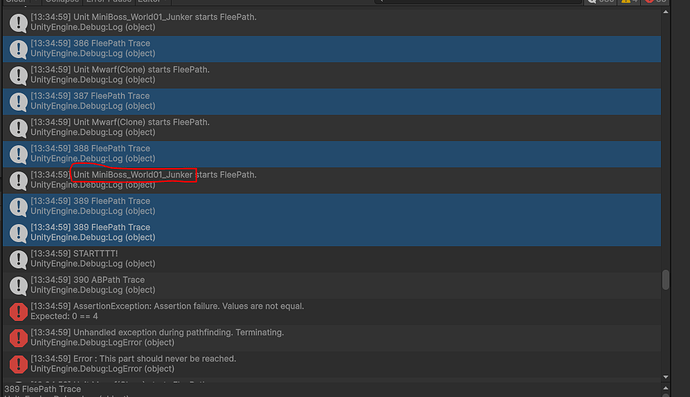Screen dimensions: 690x397
Task: Click the info icon of 386 FleePath Trace entry
Action: (18, 49)
